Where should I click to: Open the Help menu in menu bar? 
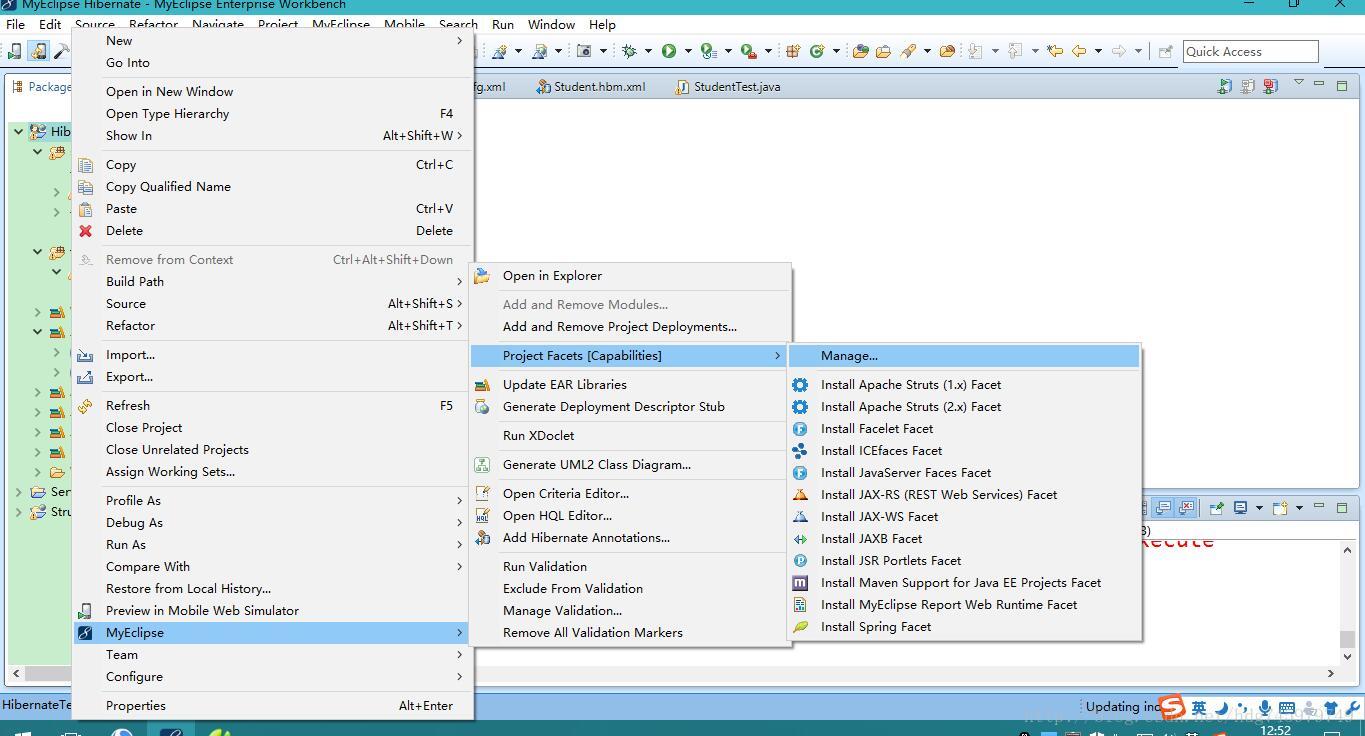[x=602, y=24]
